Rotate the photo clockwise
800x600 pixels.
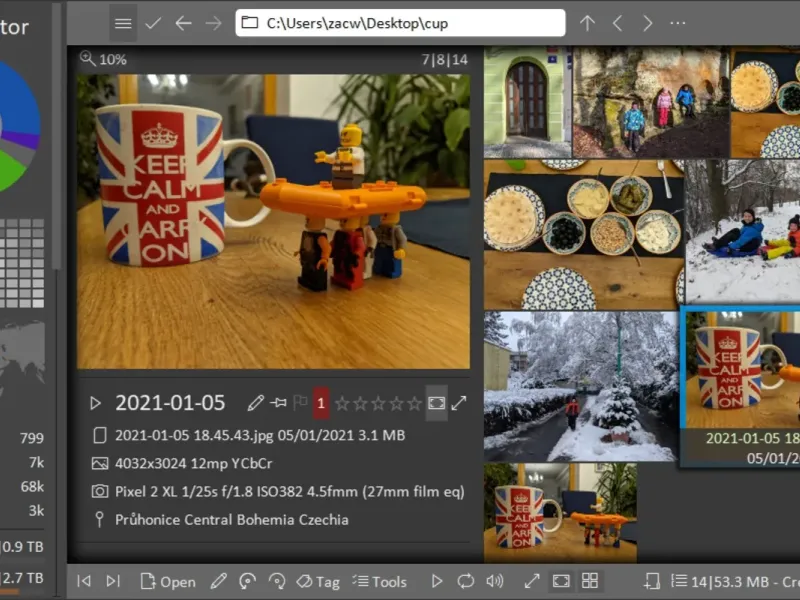277,581
